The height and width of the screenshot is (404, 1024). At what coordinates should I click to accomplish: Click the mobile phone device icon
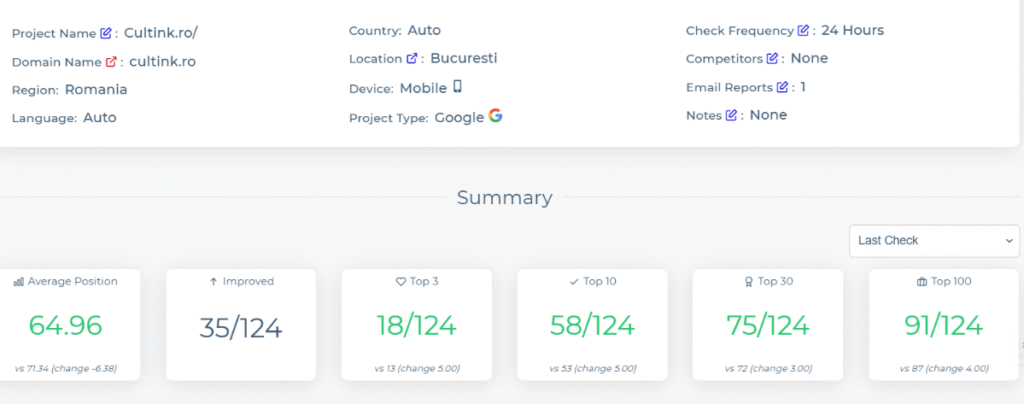click(458, 87)
